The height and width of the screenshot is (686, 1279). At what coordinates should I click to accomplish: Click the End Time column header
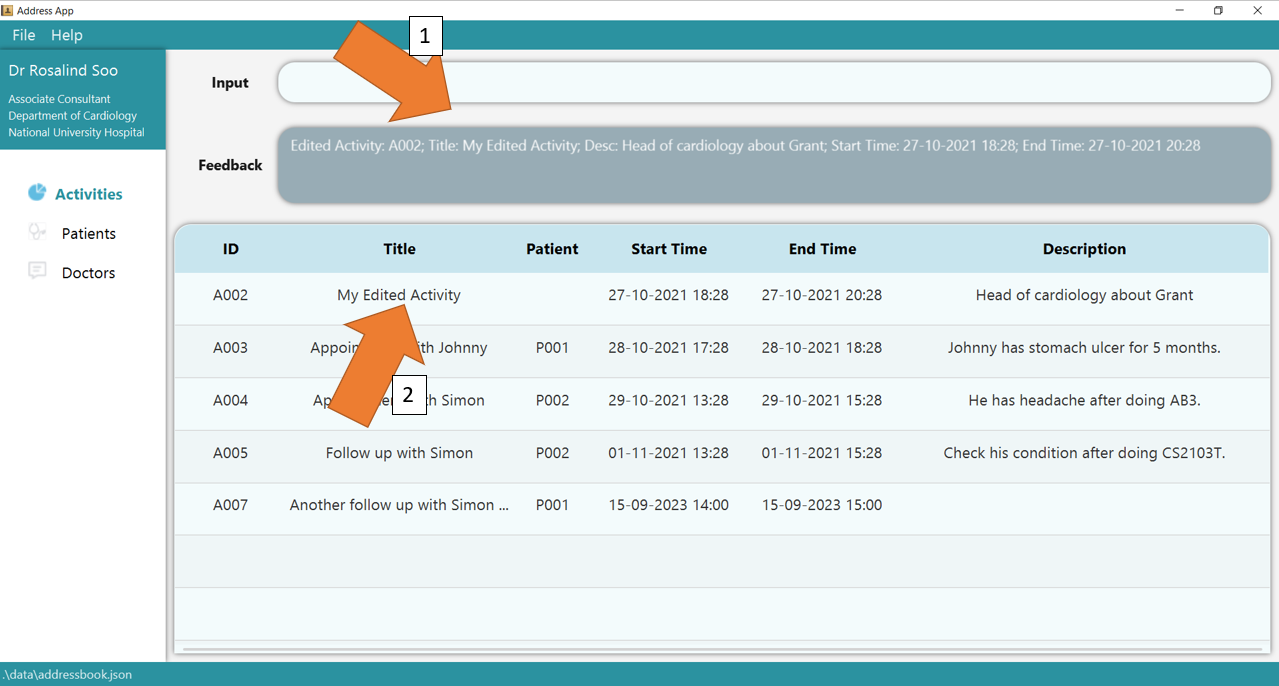pos(822,249)
